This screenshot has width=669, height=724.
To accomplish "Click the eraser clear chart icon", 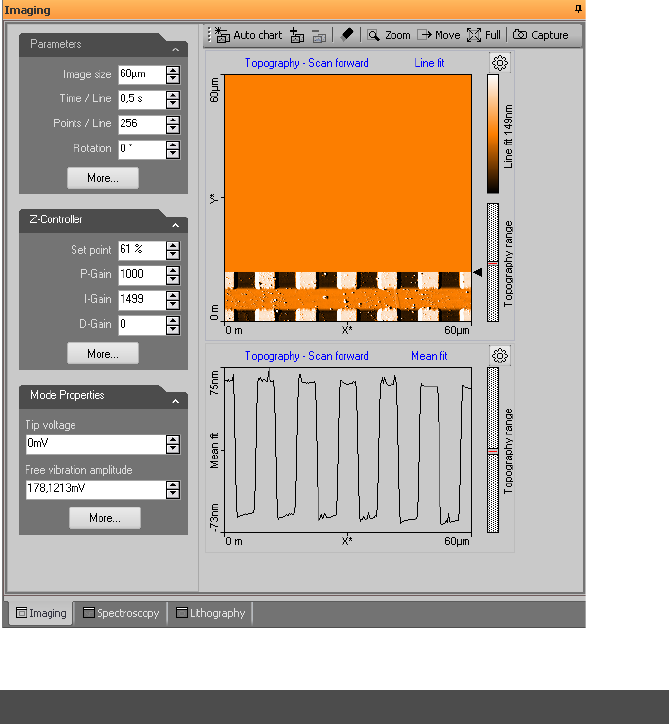I will 346,35.
